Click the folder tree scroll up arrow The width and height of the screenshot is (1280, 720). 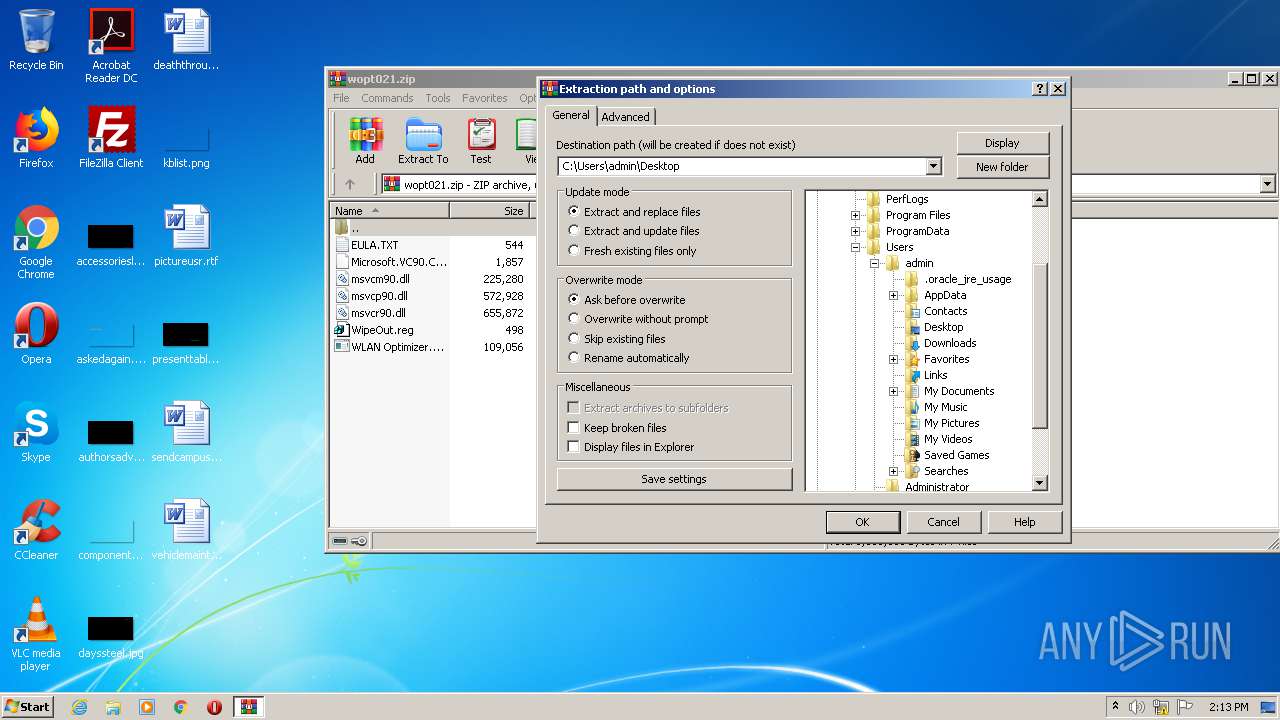click(x=1039, y=199)
